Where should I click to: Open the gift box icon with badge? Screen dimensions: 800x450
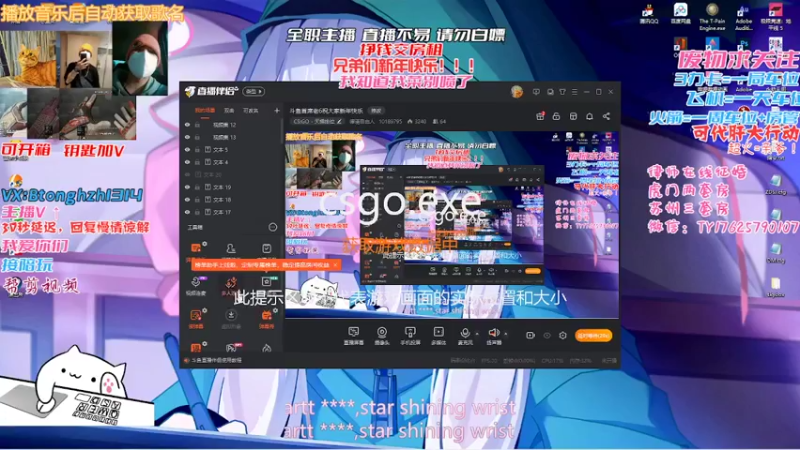coord(540,116)
